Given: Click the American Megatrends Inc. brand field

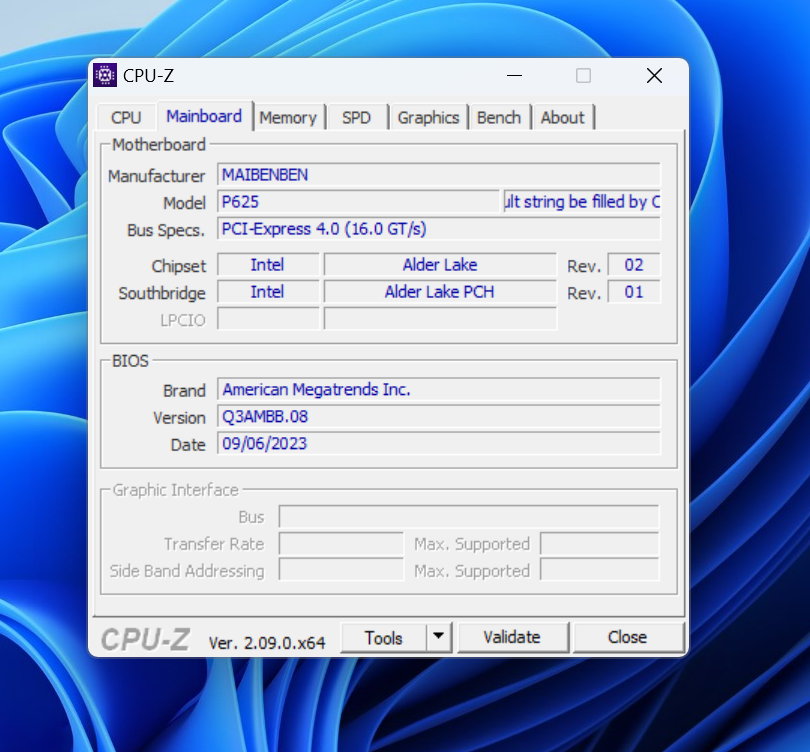Looking at the screenshot, I should [439, 389].
